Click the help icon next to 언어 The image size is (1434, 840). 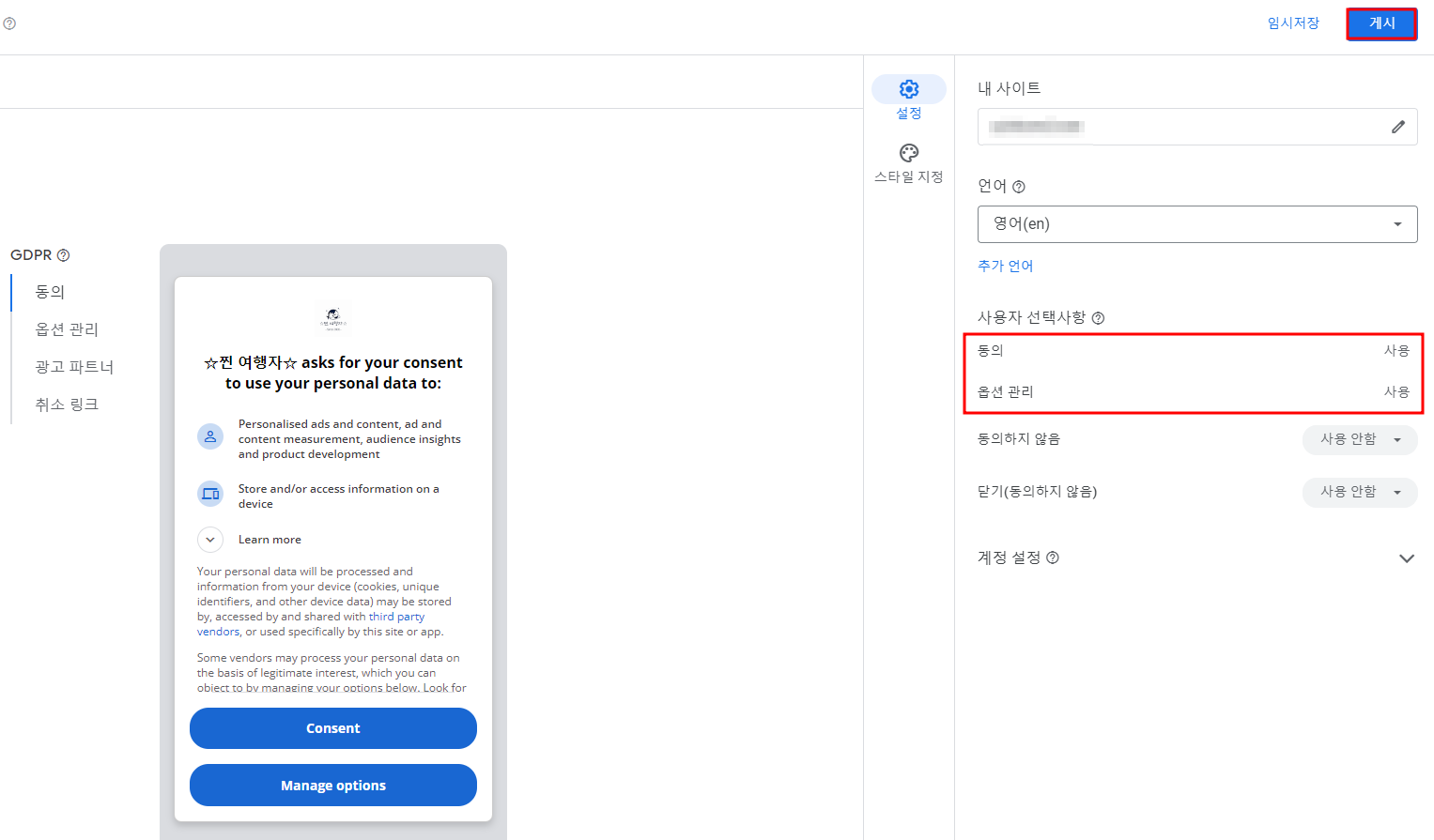pos(1020,186)
